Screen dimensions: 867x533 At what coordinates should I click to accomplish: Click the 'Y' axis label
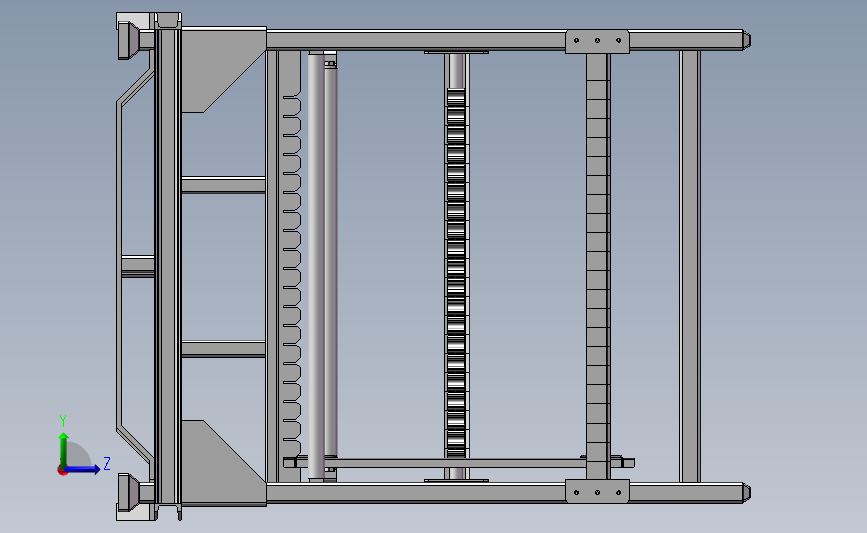(x=63, y=421)
